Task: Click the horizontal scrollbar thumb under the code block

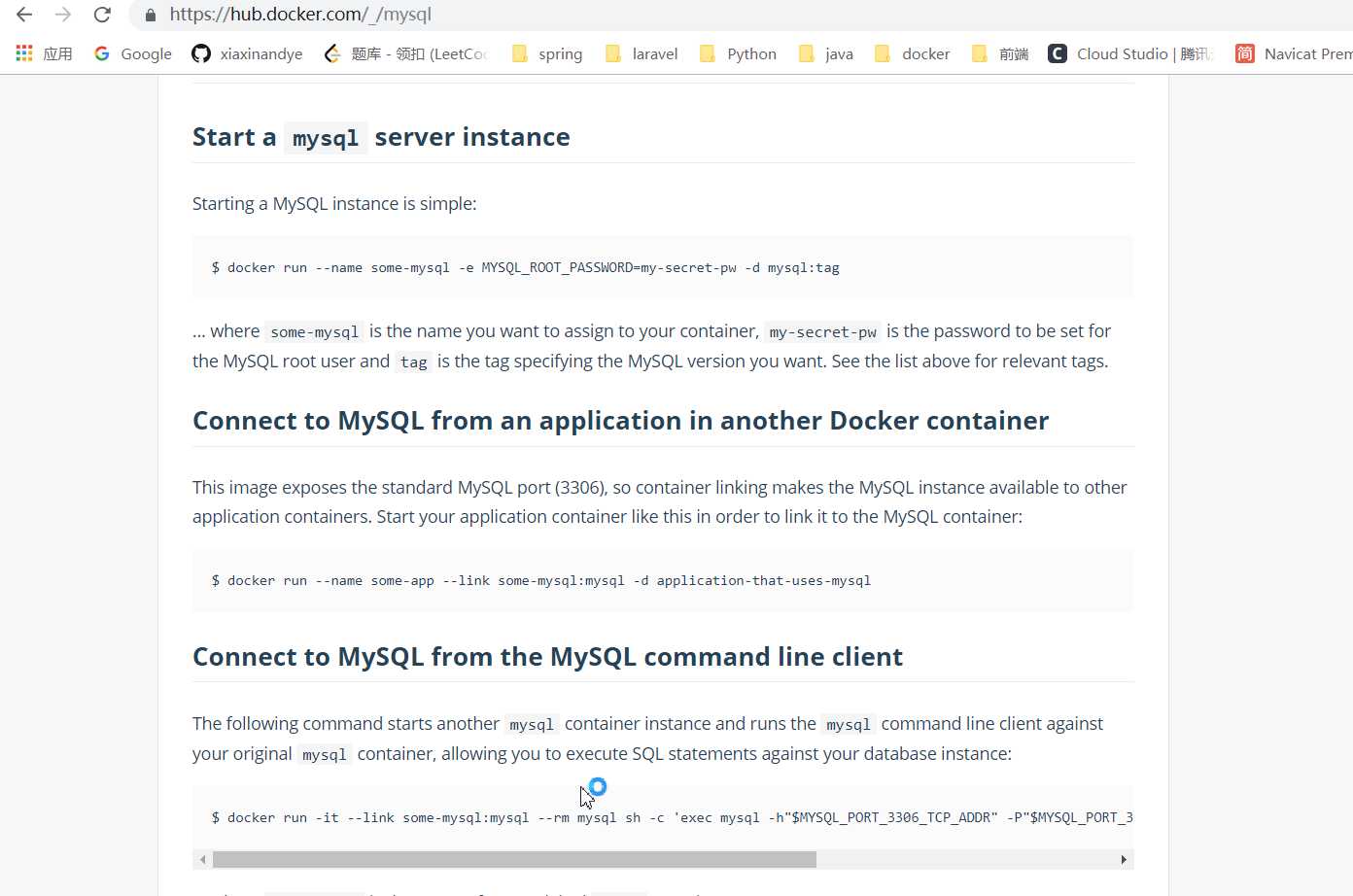Action: click(x=514, y=859)
